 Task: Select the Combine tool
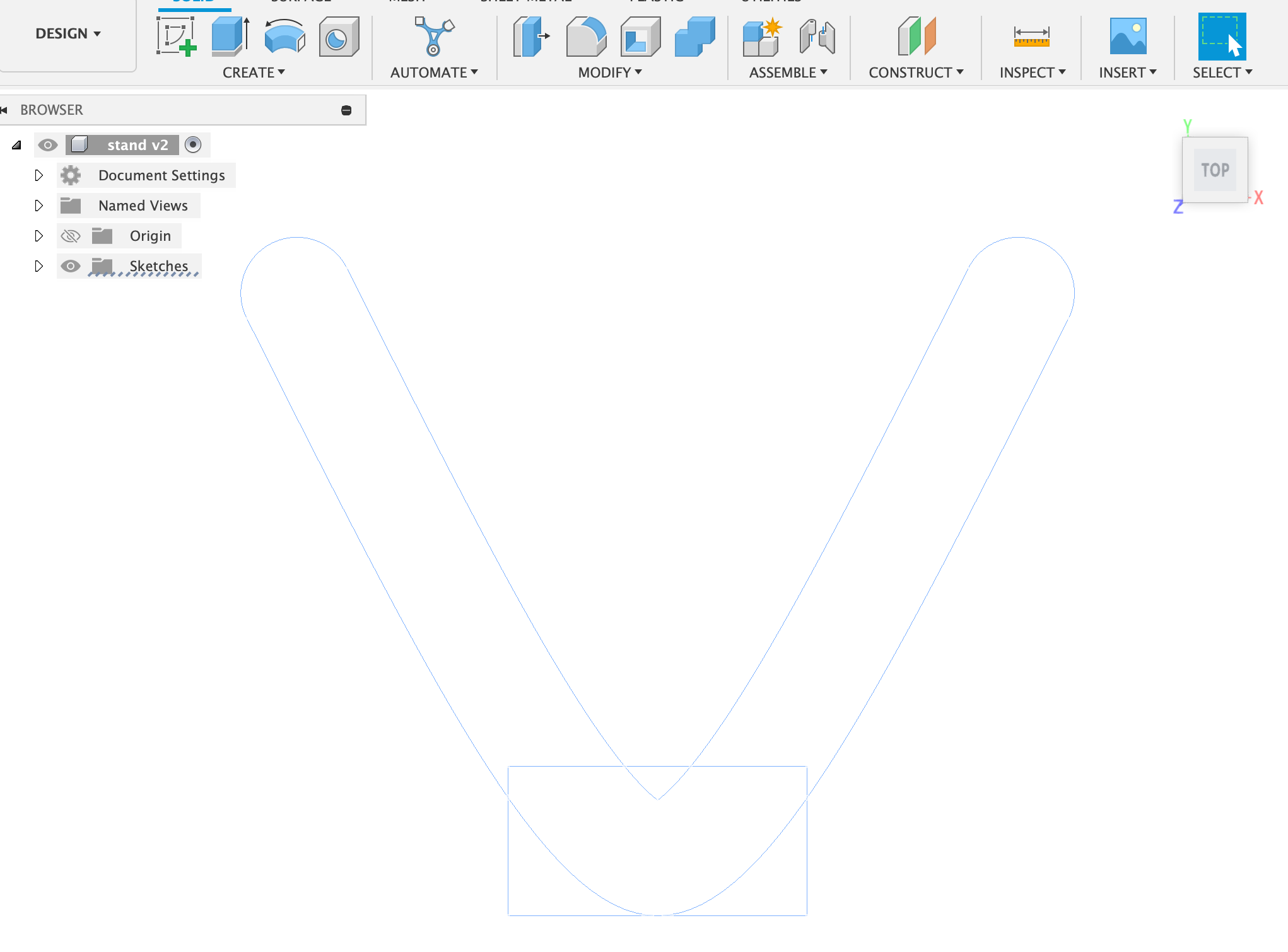pyautogui.click(x=694, y=36)
